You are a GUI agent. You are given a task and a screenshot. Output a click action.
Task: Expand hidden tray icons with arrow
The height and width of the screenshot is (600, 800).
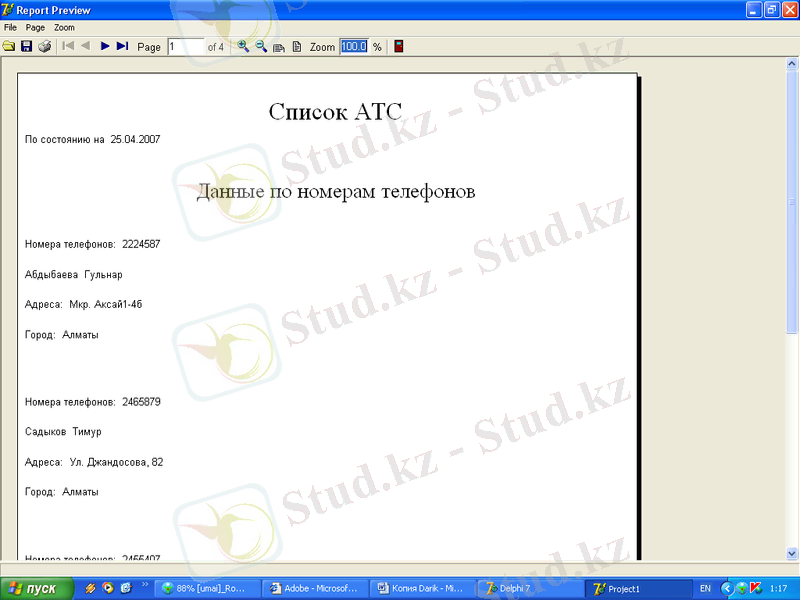point(727,589)
